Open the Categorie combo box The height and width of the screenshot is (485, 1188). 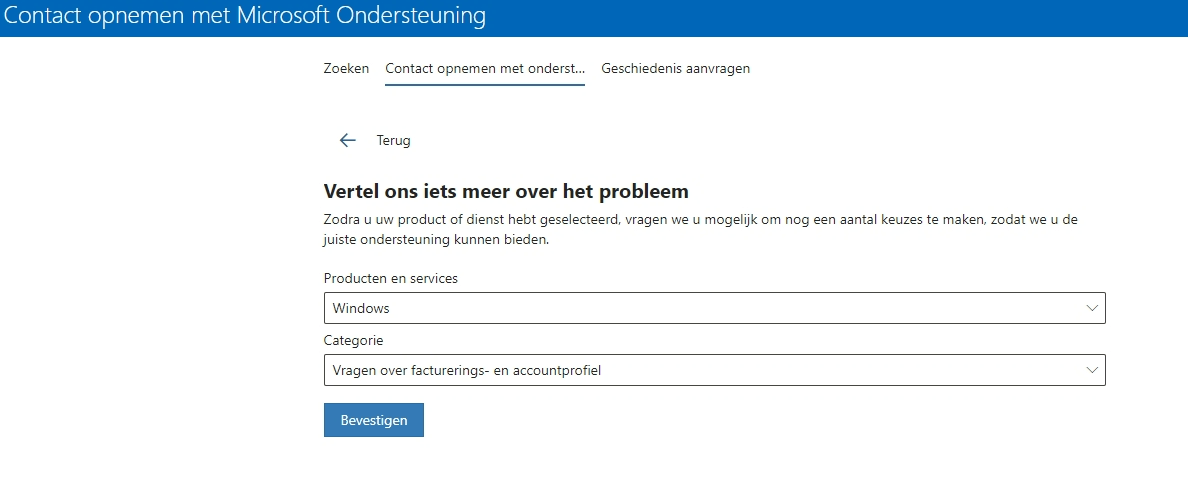(x=714, y=370)
